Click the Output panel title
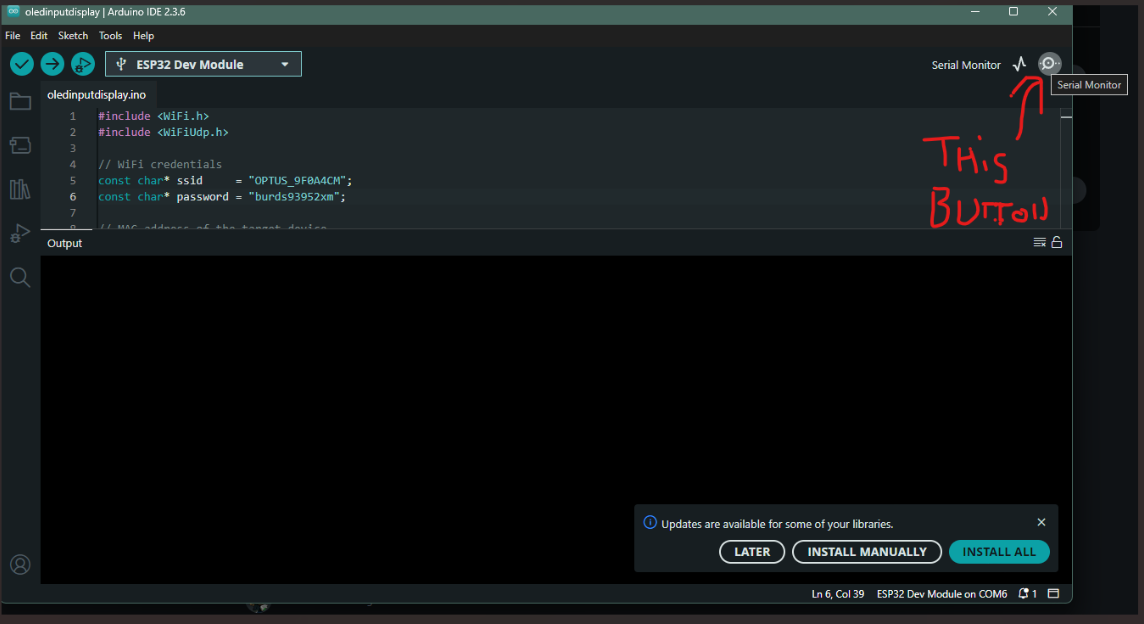The image size is (1144, 624). click(64, 243)
